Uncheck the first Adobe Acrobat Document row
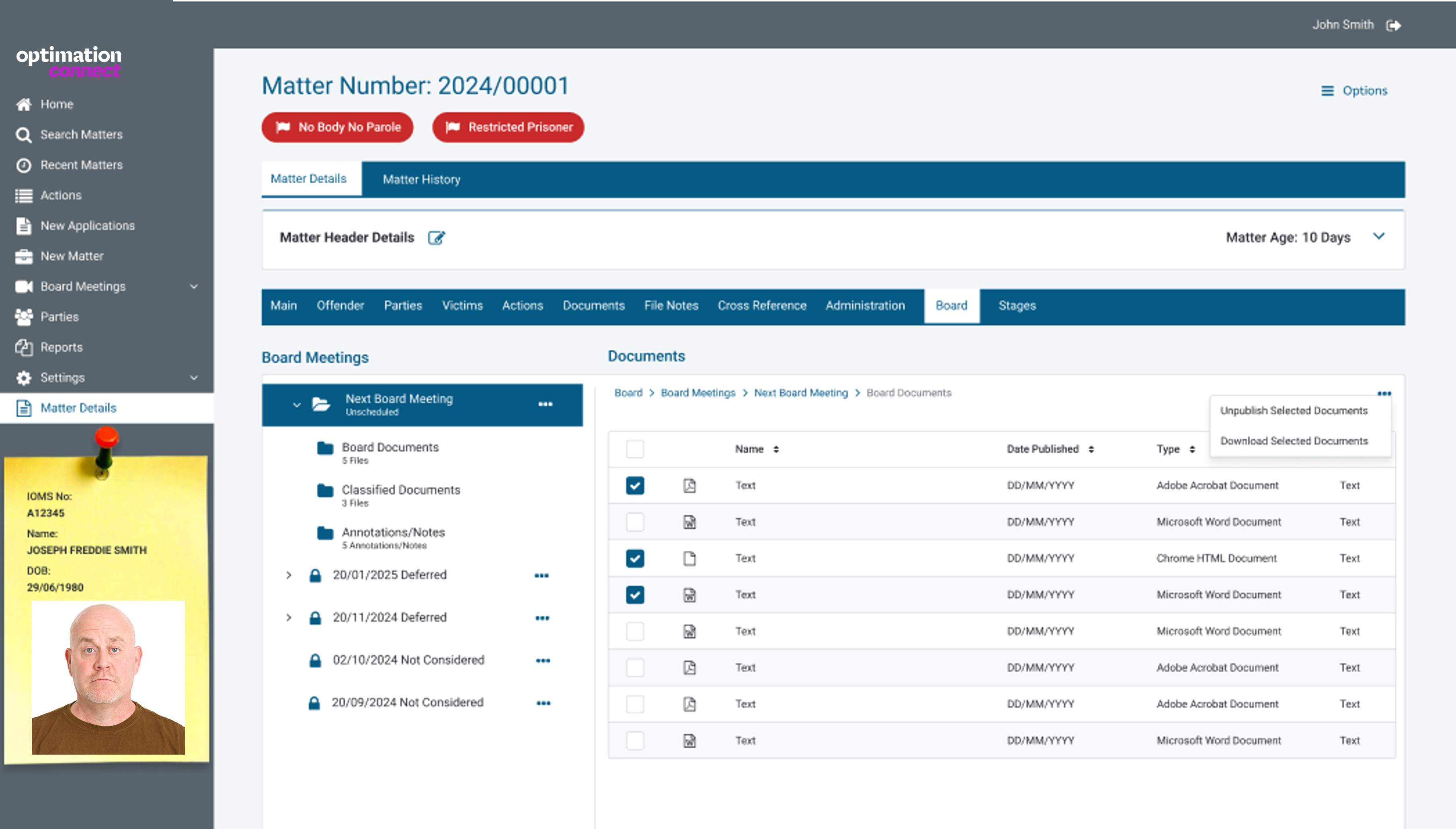 tap(635, 486)
